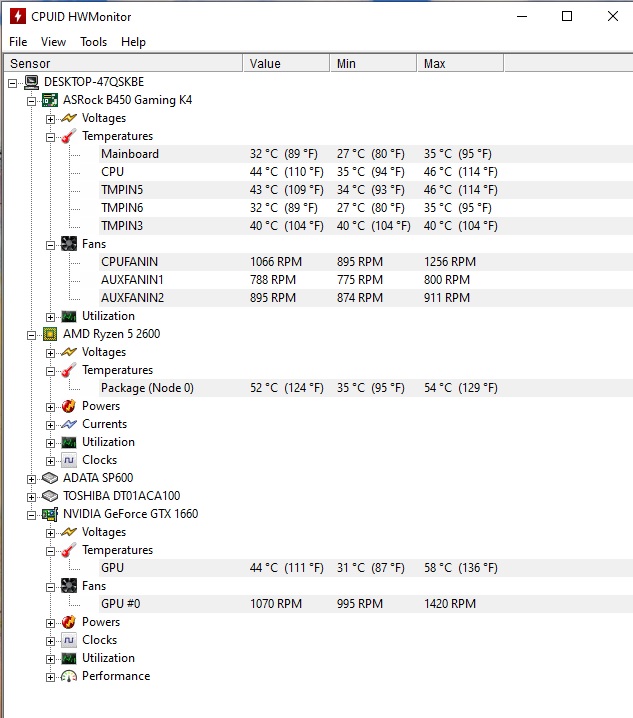The image size is (633, 718).
Task: Click the NVIDIA GeForce GTX 1660 card icon
Action: pos(50,514)
